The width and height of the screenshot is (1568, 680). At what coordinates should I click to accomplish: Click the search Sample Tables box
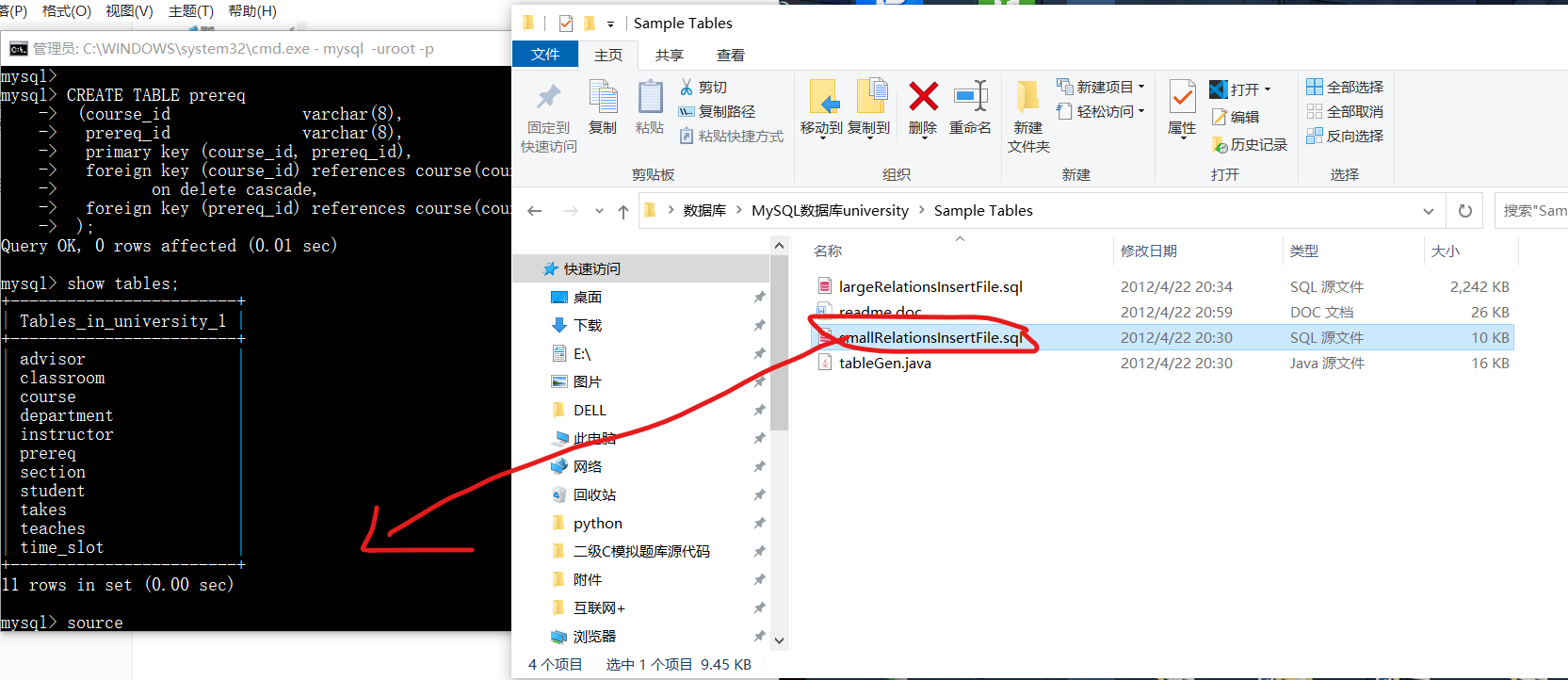click(1532, 211)
